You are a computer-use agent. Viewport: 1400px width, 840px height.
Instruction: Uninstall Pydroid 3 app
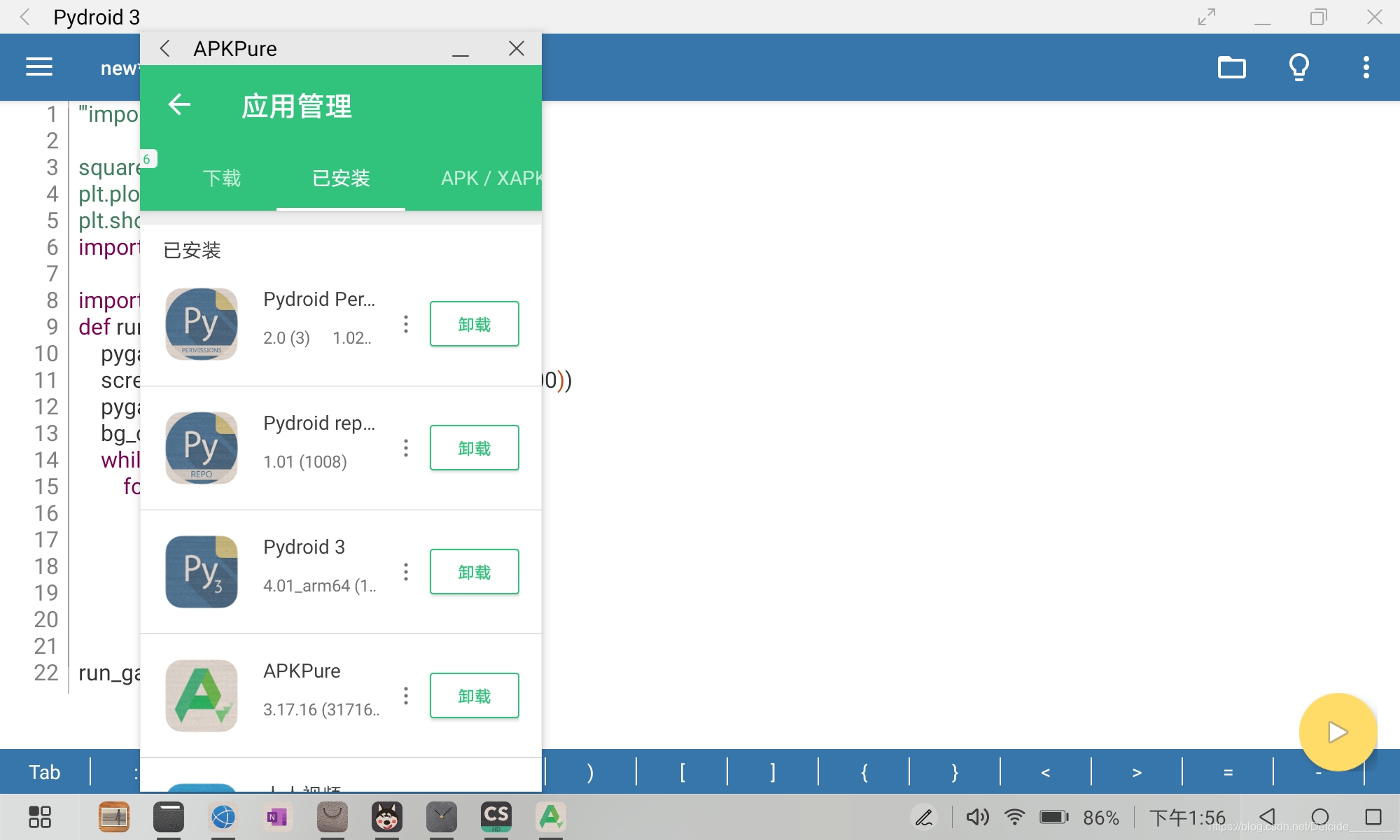click(475, 572)
